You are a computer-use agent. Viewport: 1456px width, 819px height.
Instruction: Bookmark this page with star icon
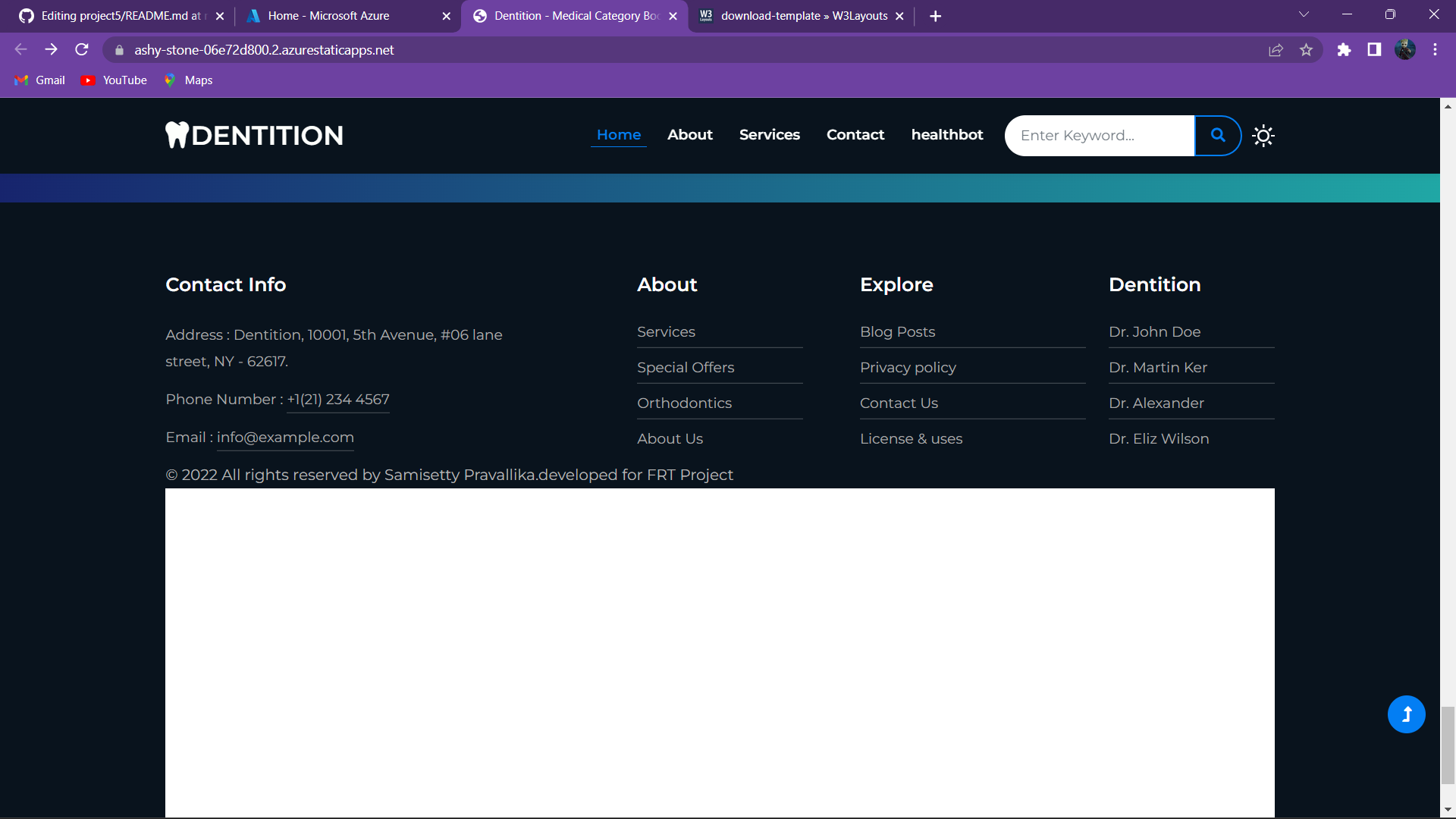point(1306,50)
